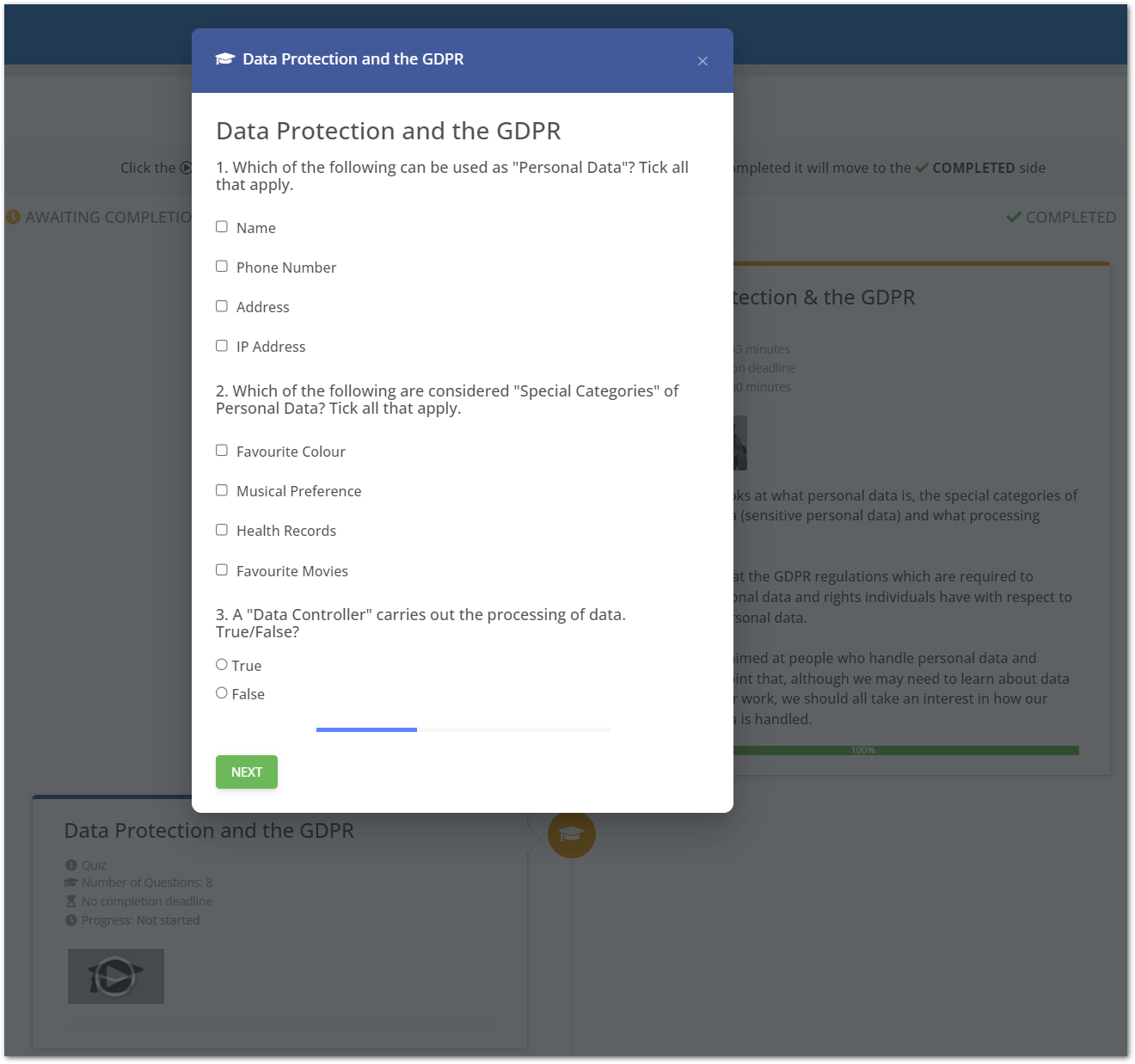Click the clock icon by Progress: Not started
The height and width of the screenshot is (1064, 1135).
pos(71,920)
